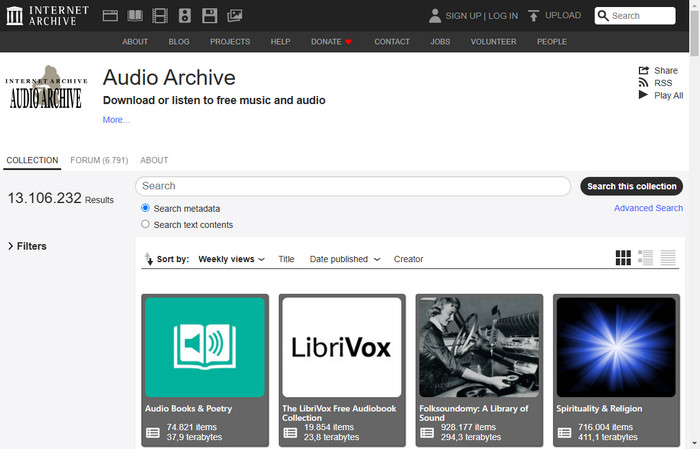Sort results by Creator

click(408, 259)
